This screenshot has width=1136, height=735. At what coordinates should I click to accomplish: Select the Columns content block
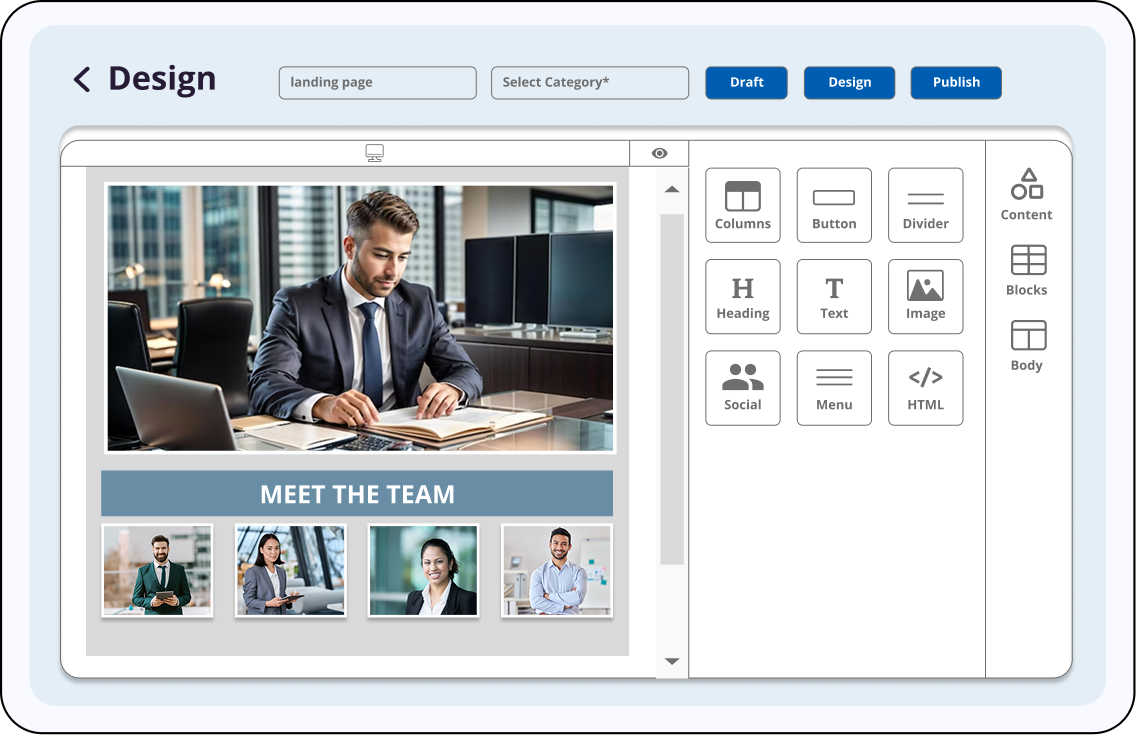pos(742,205)
